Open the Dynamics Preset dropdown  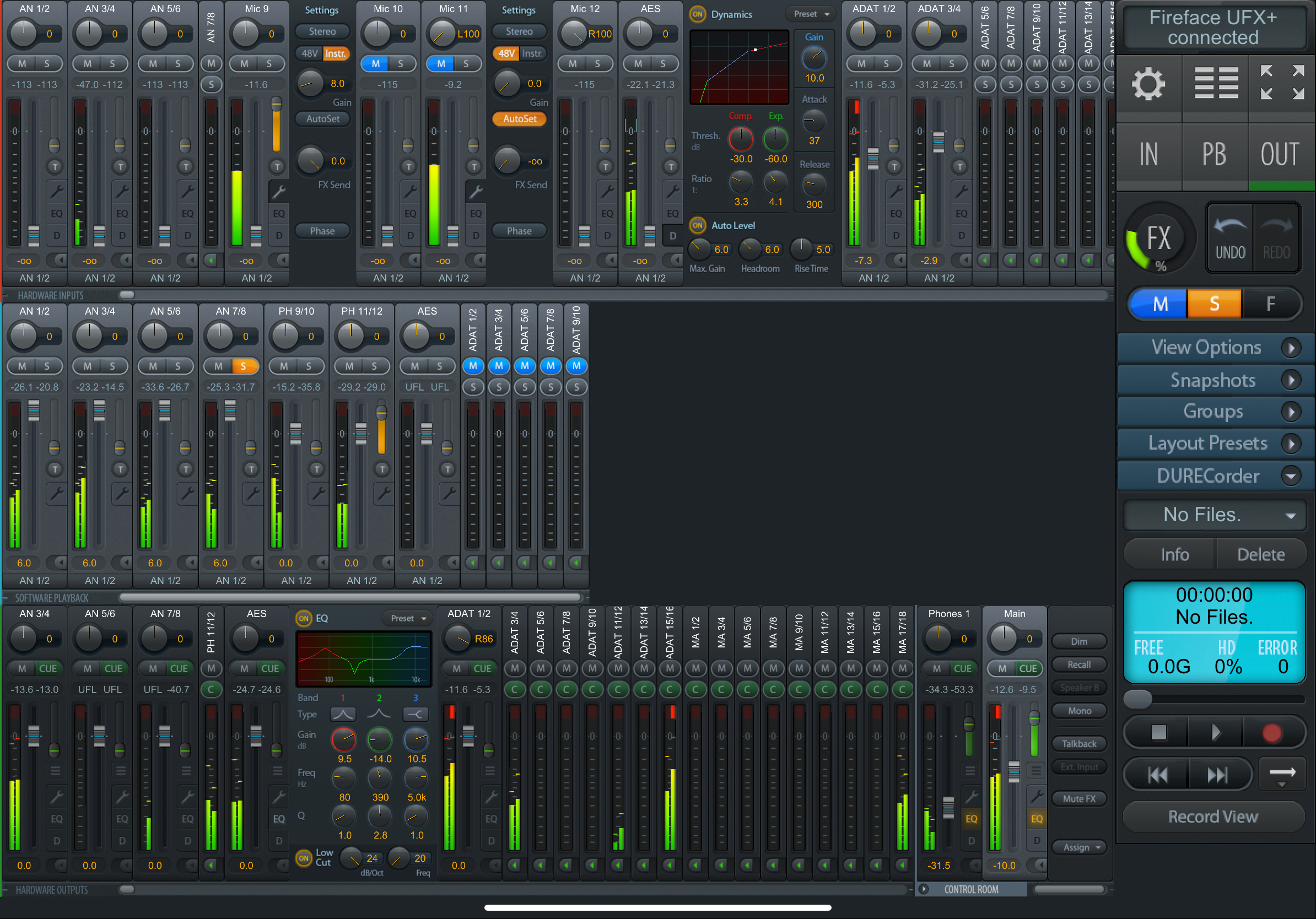tap(812, 14)
